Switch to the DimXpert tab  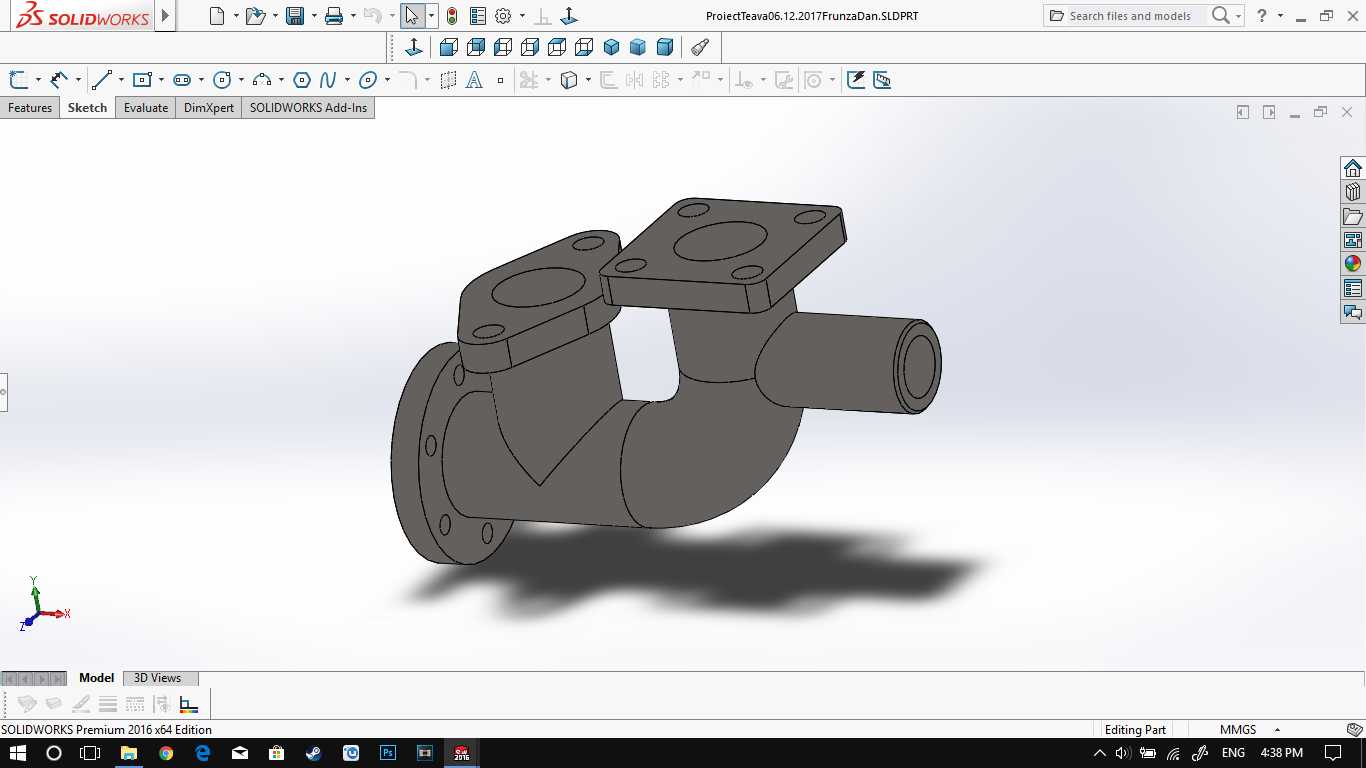(x=209, y=108)
